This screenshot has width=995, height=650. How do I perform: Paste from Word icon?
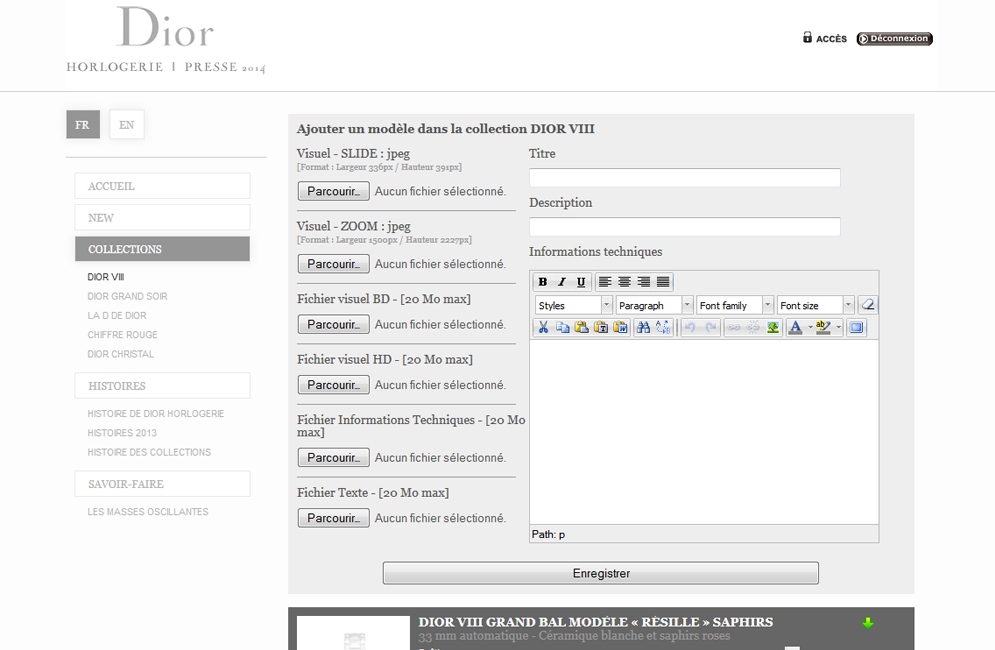pyautogui.click(x=620, y=328)
